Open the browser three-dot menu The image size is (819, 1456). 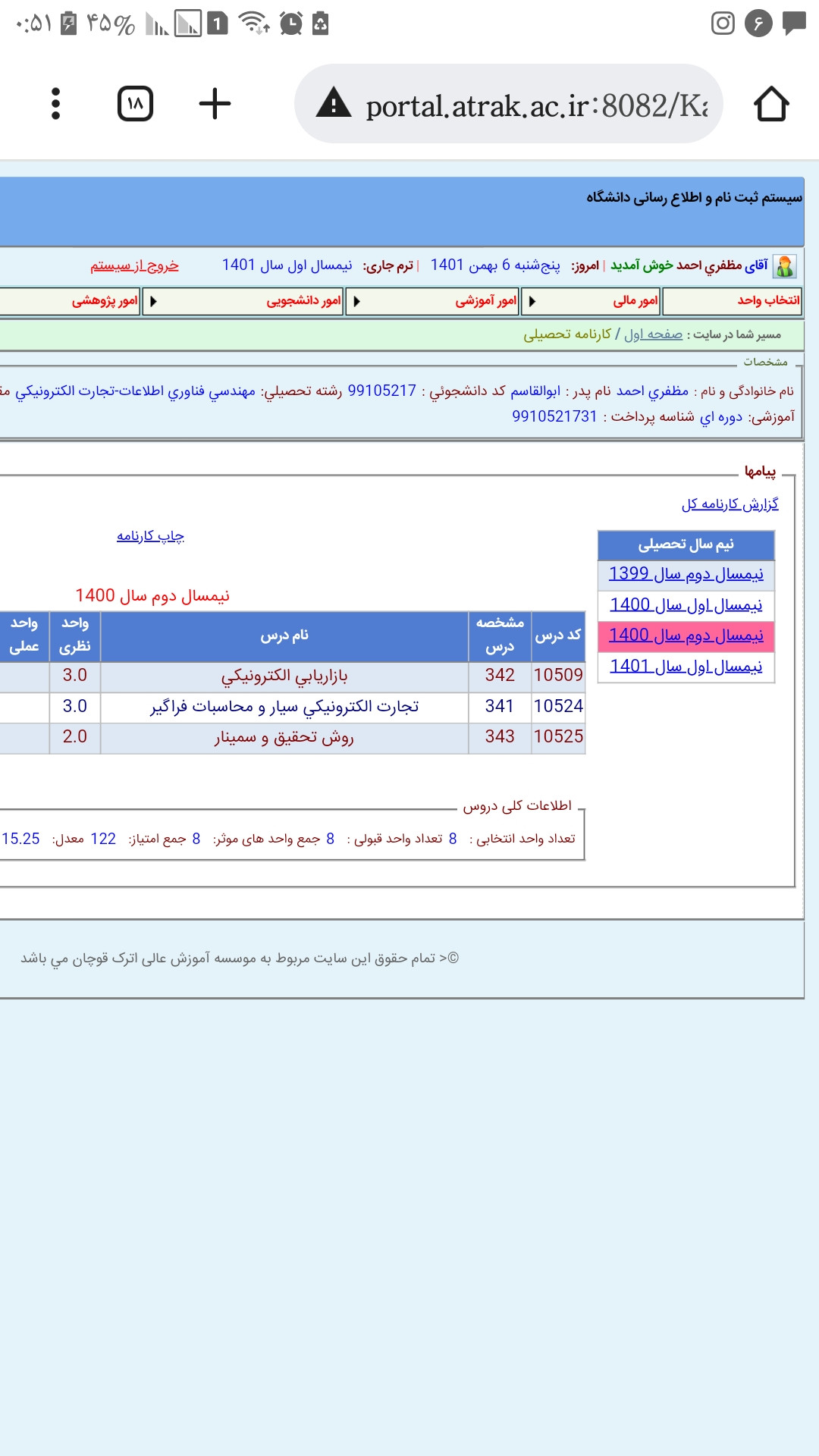55,104
